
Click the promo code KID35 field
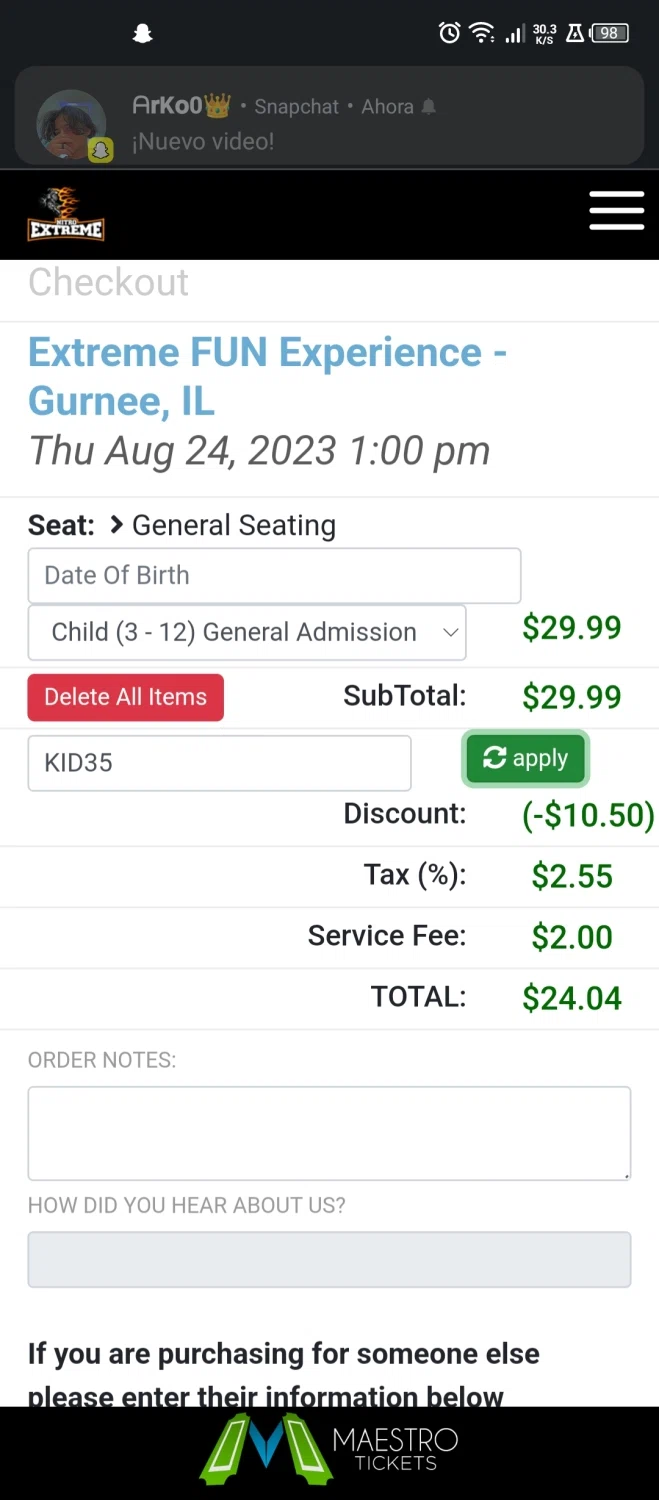[x=219, y=763]
